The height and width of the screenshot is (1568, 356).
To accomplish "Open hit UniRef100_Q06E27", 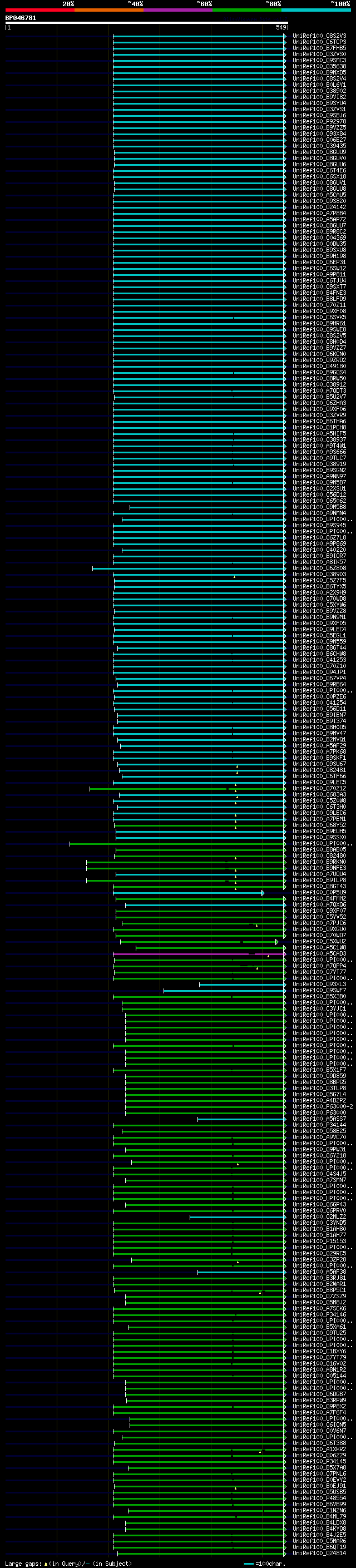I will [x=319, y=140].
